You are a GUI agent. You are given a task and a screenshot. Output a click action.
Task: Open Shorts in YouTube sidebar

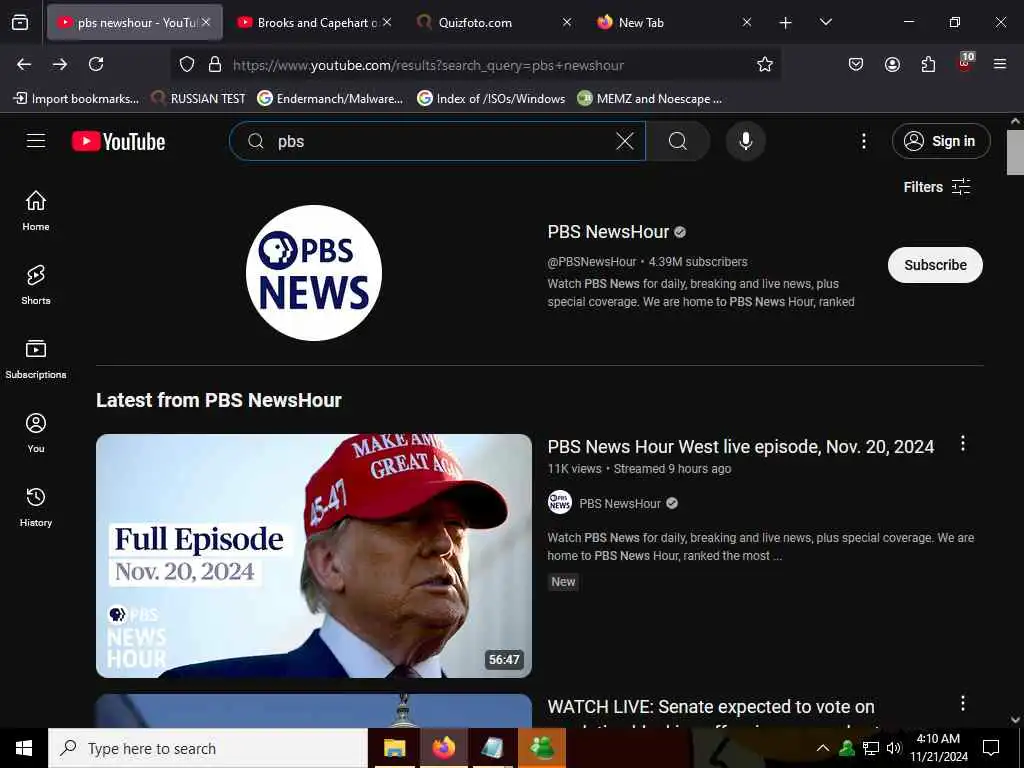pyautogui.click(x=36, y=285)
